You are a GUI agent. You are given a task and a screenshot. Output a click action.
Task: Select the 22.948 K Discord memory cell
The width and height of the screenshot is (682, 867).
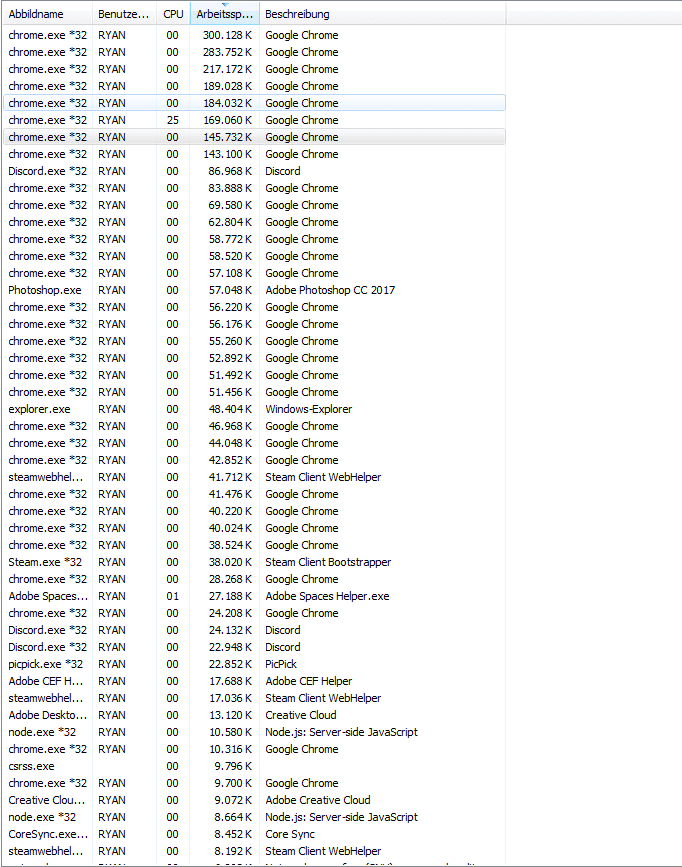click(x=230, y=647)
